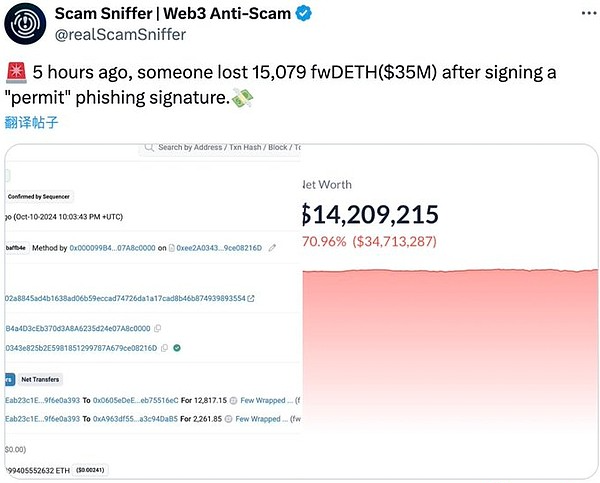The image size is (600, 483).
Task: Open @realScamSniffer handle link
Action: (x=120, y=34)
